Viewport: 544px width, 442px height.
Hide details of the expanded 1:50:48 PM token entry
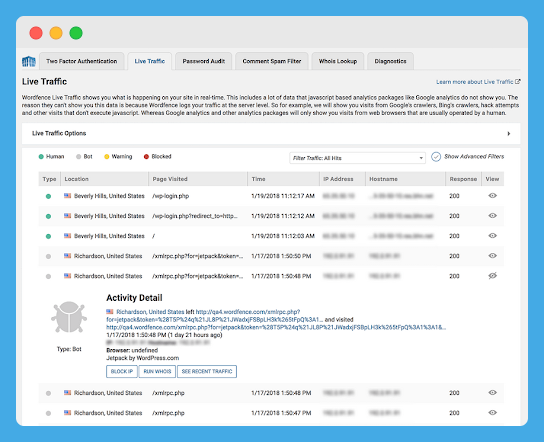492,276
